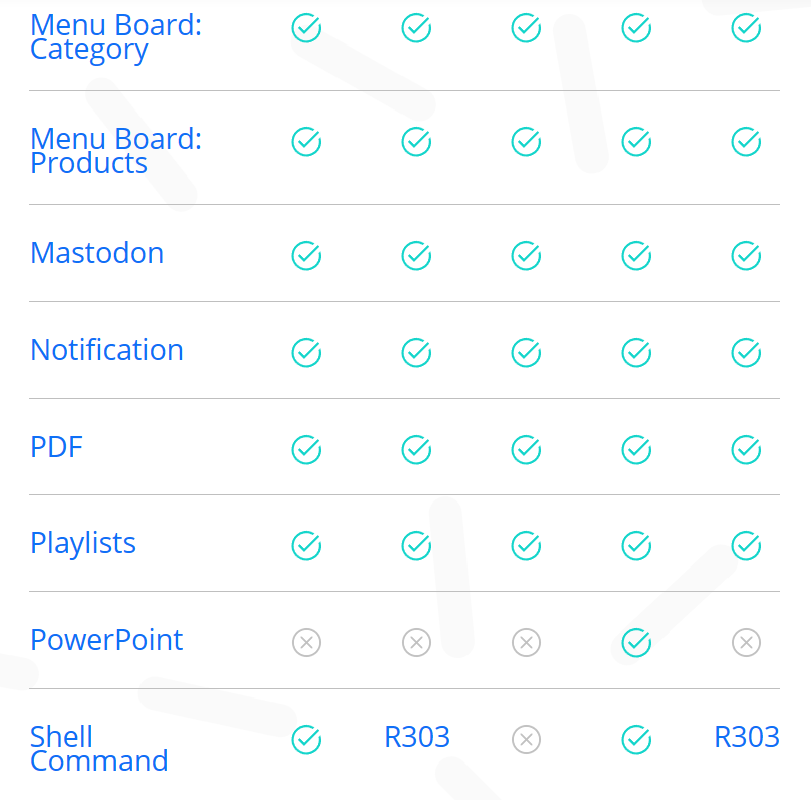This screenshot has height=800, width=811.
Task: Open the Shell Command link
Action: pos(99,749)
